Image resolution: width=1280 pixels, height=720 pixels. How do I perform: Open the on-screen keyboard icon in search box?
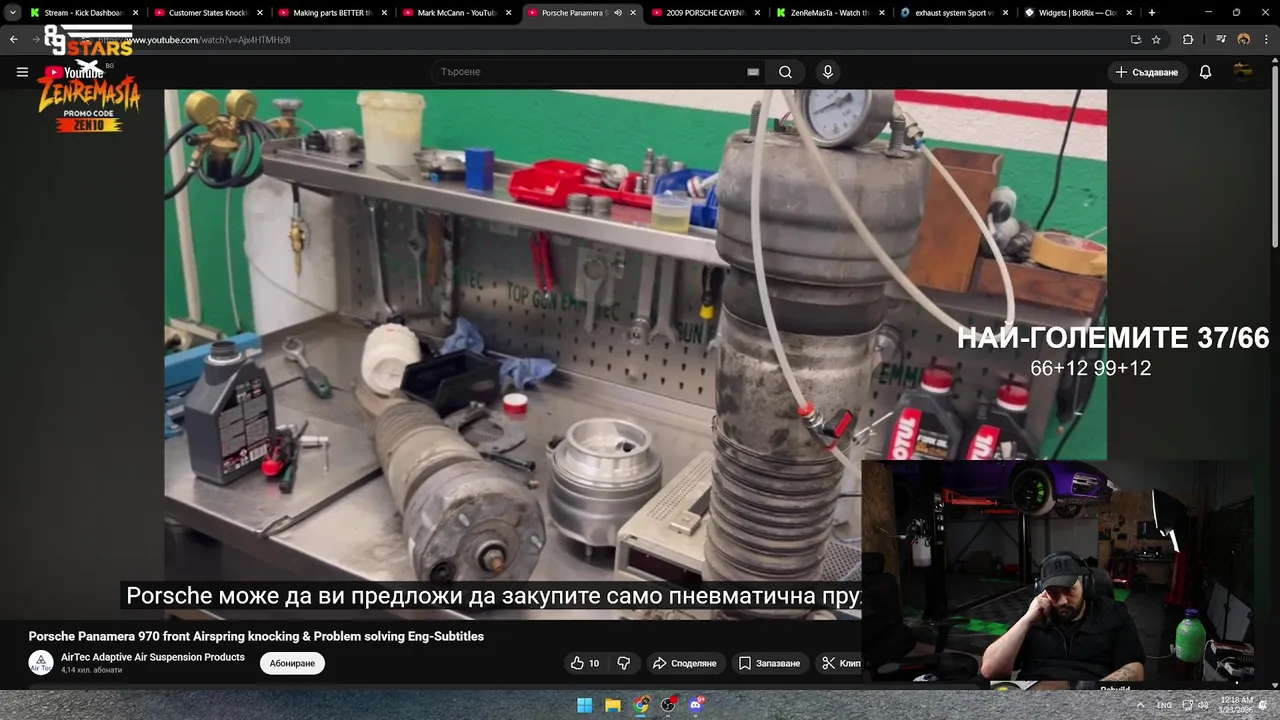(x=753, y=72)
